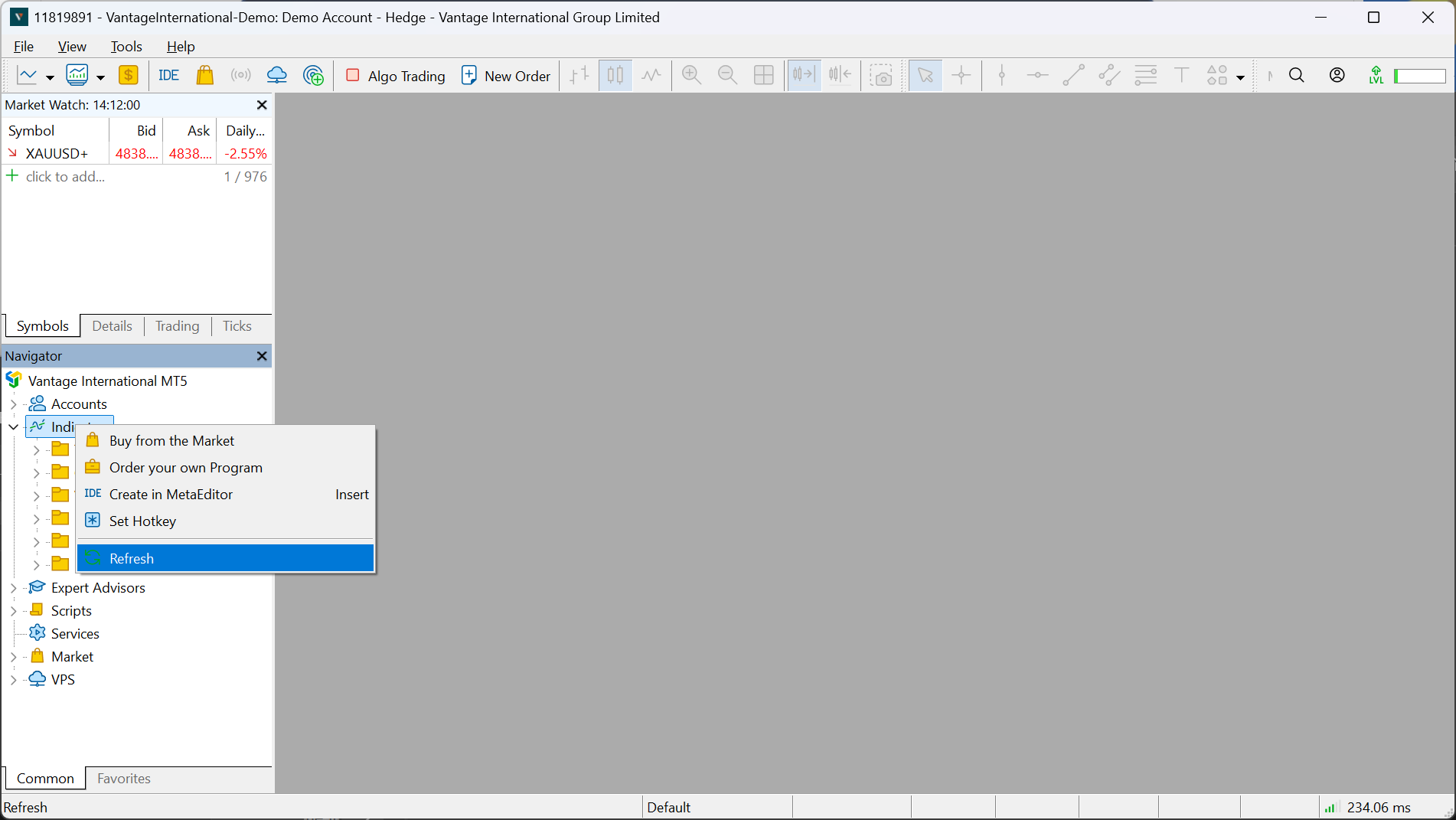Expand the Expert Advisors tree node
The width and height of the screenshot is (1456, 820).
(x=14, y=588)
